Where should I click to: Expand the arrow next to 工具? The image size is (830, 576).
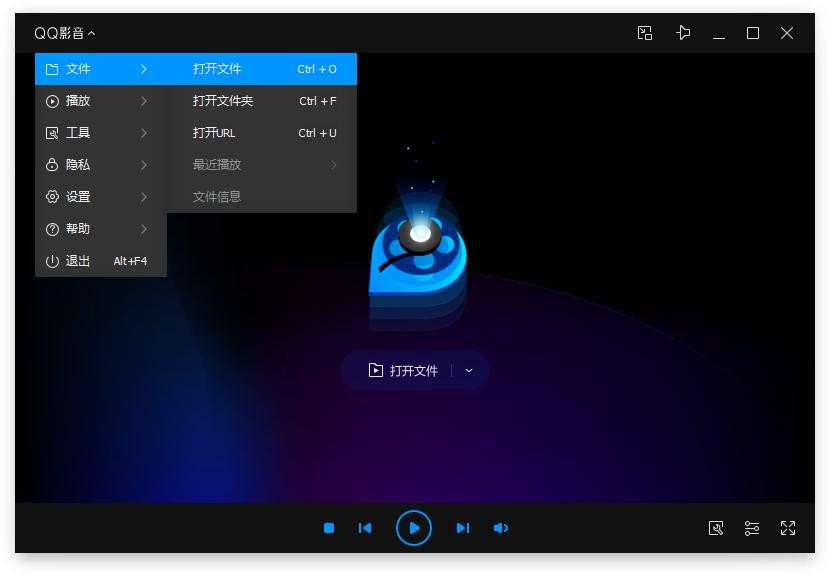[144, 133]
